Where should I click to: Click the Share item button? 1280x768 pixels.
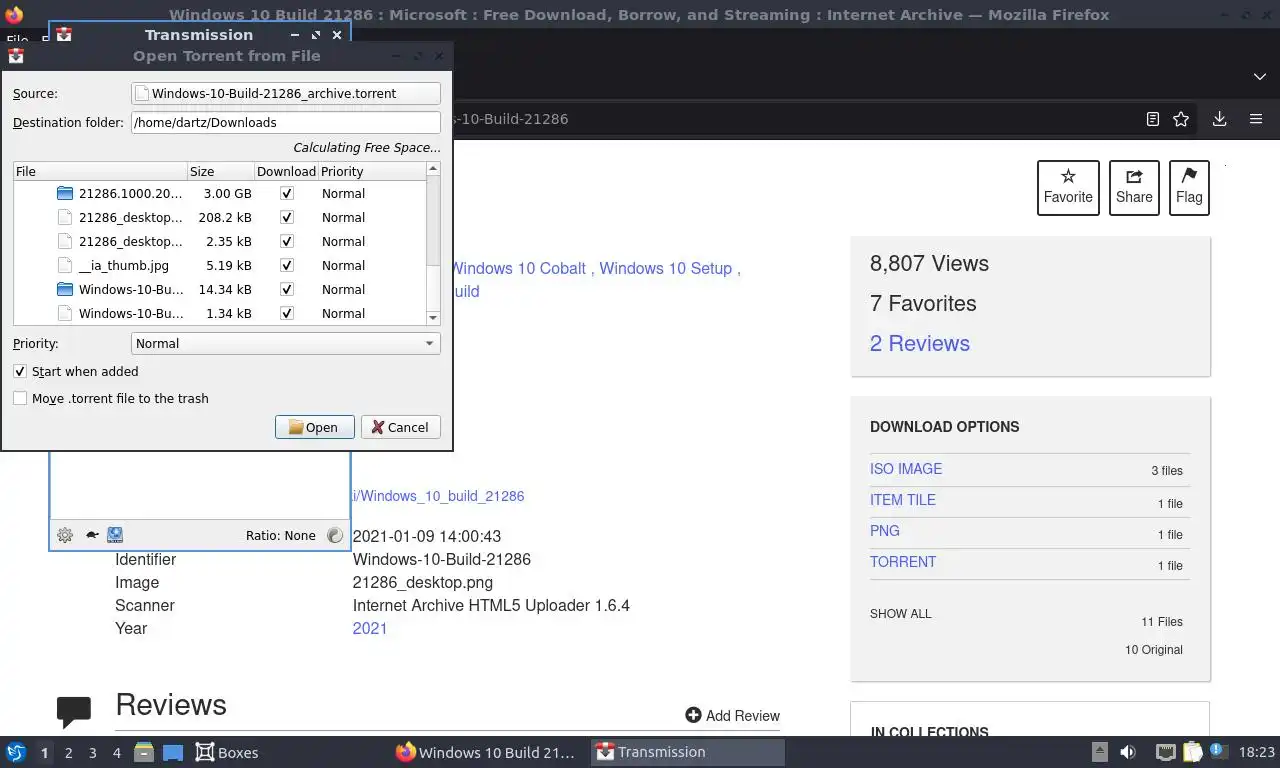point(1134,187)
